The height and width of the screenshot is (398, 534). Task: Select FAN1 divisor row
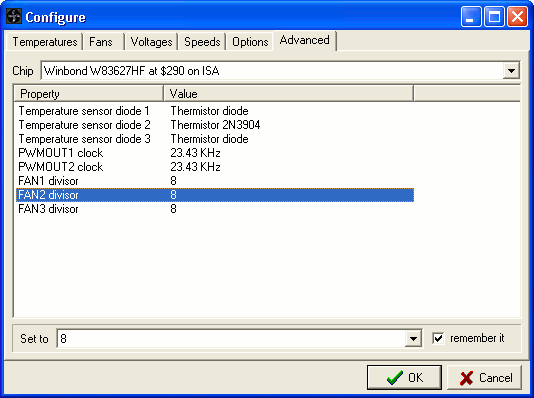coord(215,181)
